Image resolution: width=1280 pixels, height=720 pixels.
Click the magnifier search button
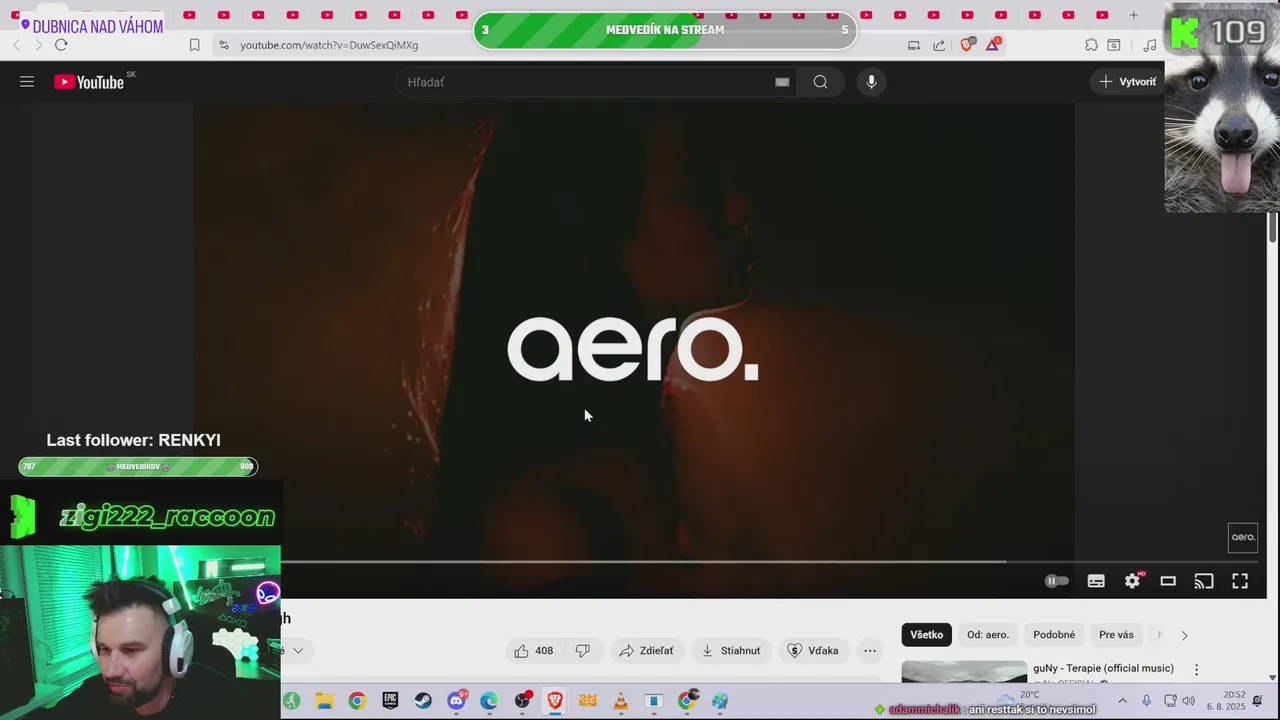821,82
